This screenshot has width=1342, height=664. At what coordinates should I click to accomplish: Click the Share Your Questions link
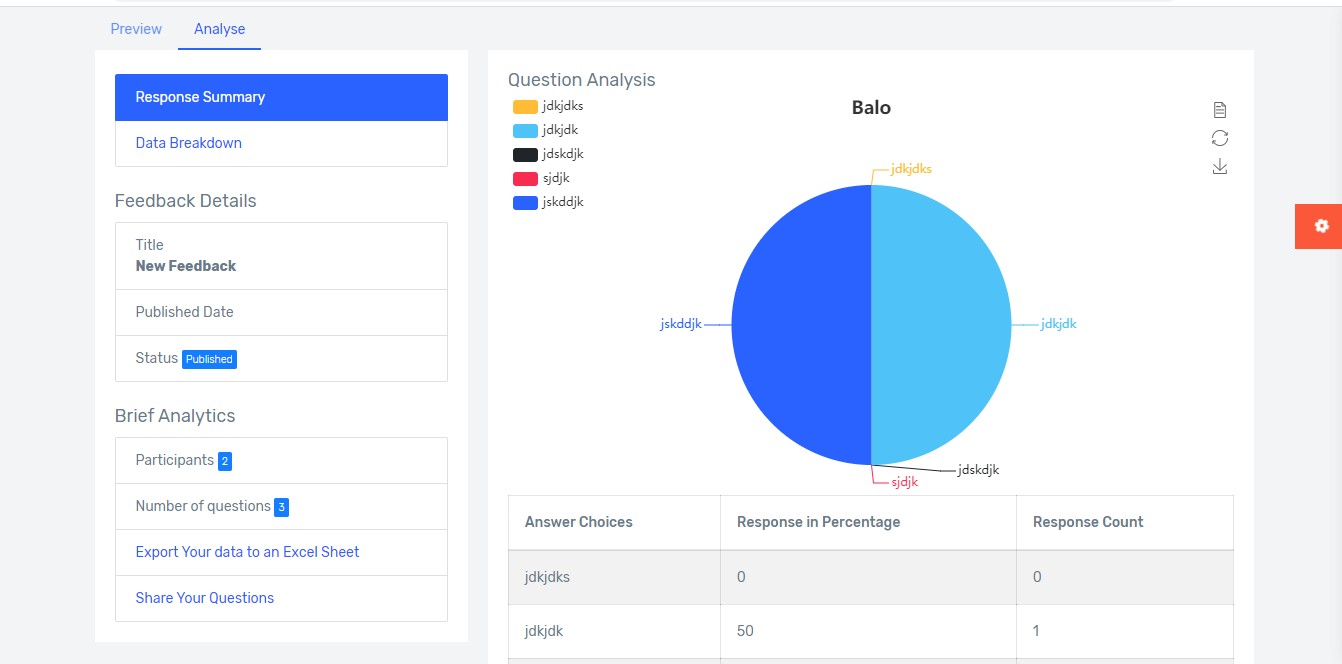[205, 598]
